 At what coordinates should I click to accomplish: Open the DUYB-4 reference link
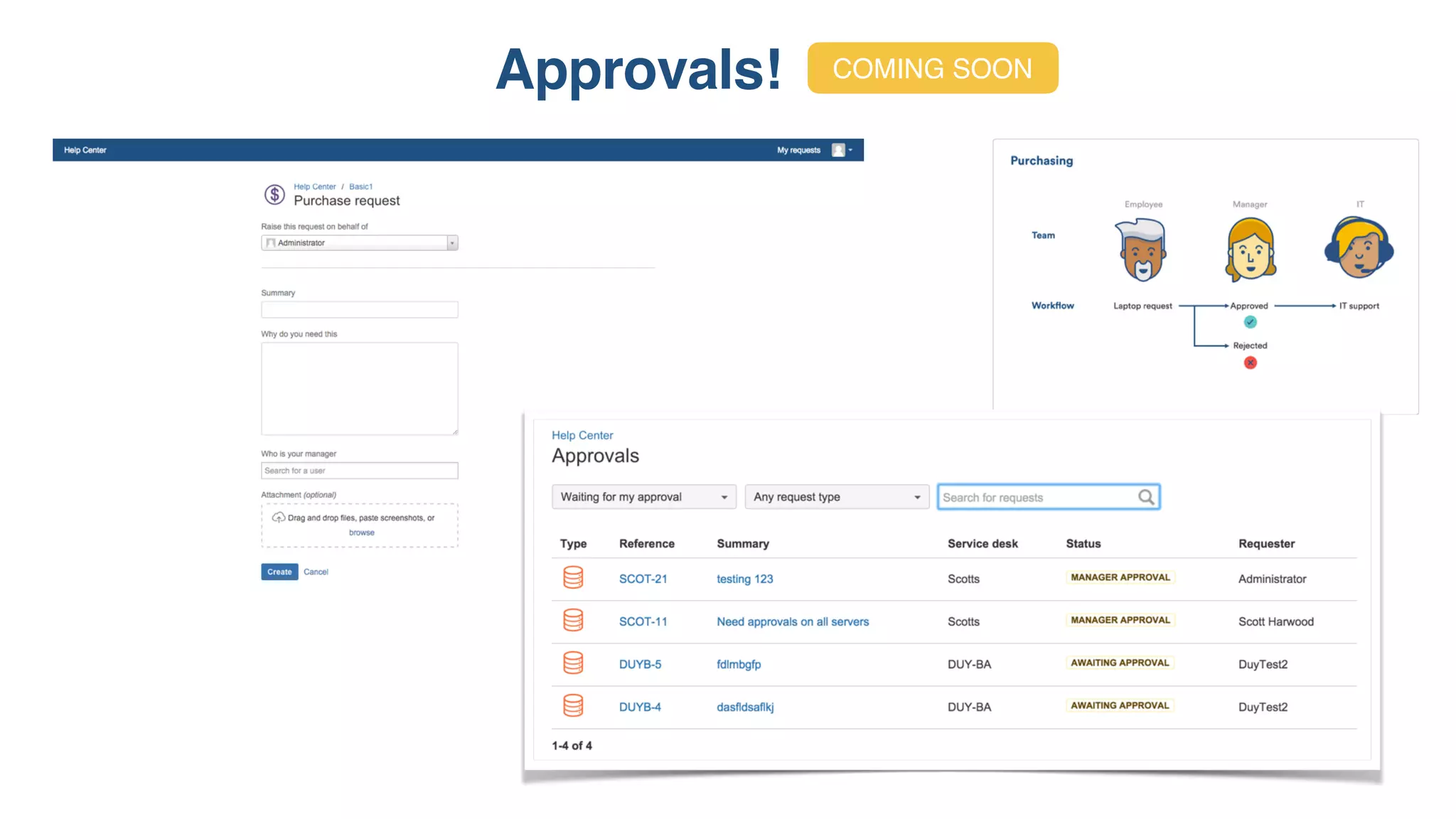click(640, 707)
